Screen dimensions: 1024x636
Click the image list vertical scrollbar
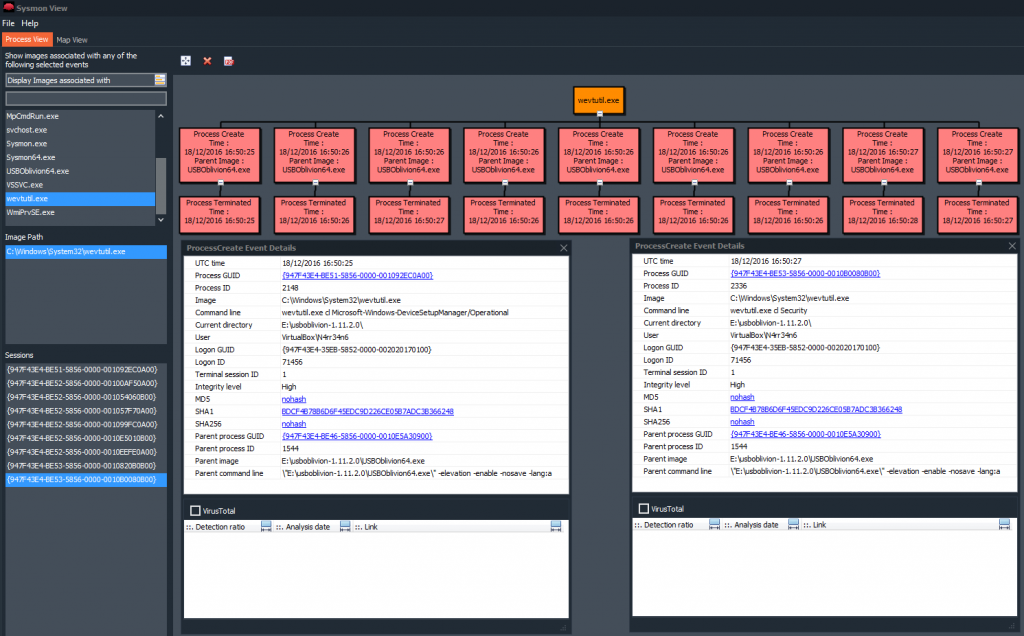161,178
